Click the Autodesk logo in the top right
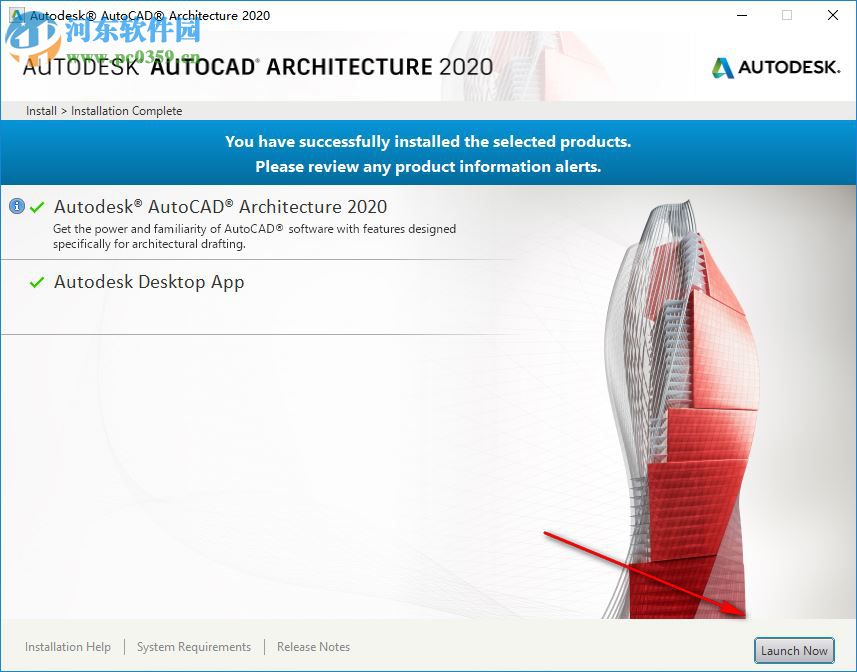Image resolution: width=857 pixels, height=672 pixels. (x=776, y=69)
